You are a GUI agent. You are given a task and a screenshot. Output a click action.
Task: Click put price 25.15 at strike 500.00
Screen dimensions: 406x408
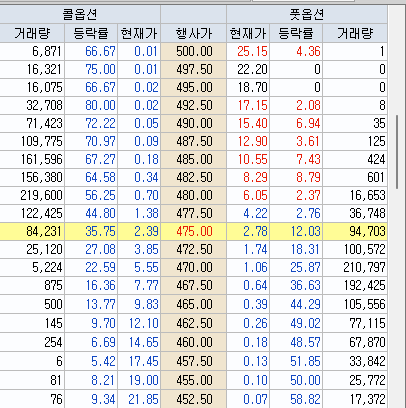point(248,52)
